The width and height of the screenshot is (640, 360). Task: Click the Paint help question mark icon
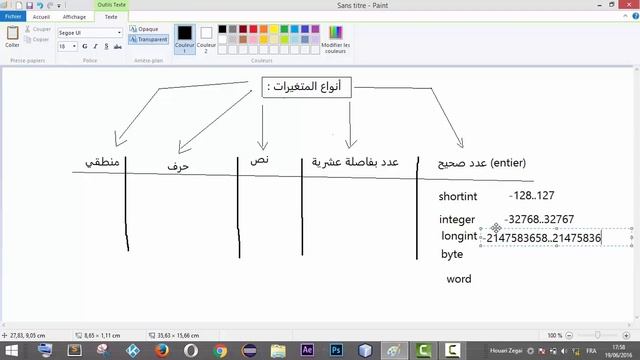(x=636, y=16)
